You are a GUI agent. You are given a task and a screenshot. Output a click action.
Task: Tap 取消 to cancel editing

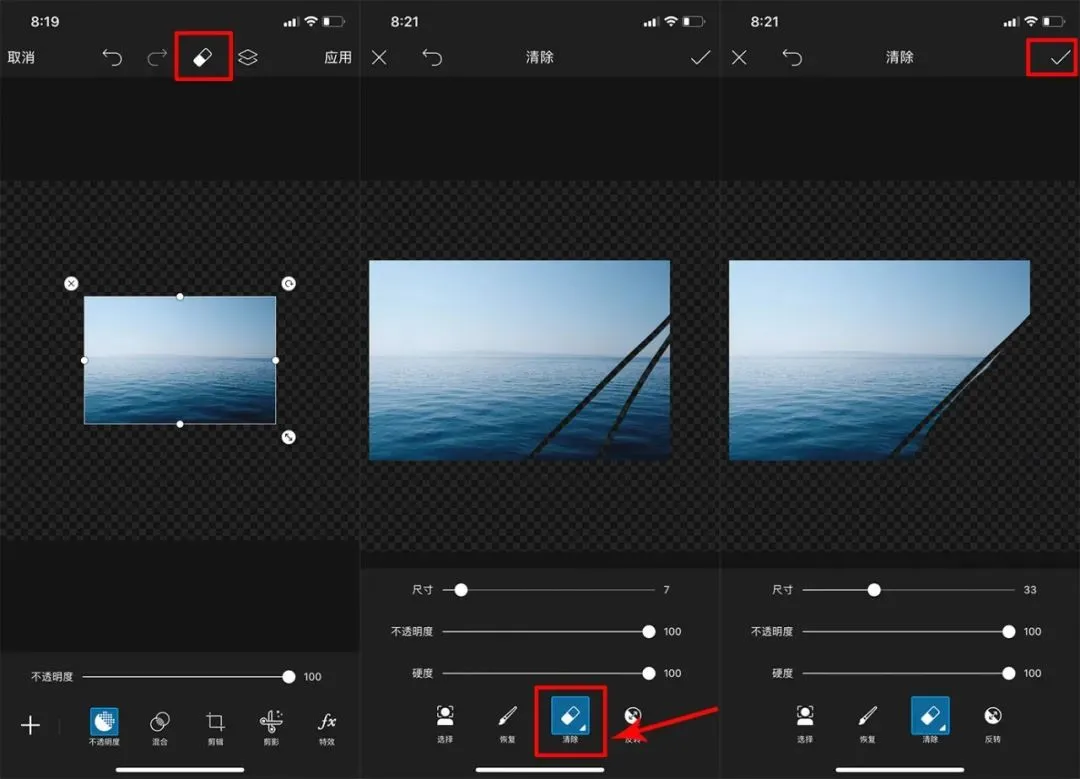(21, 57)
